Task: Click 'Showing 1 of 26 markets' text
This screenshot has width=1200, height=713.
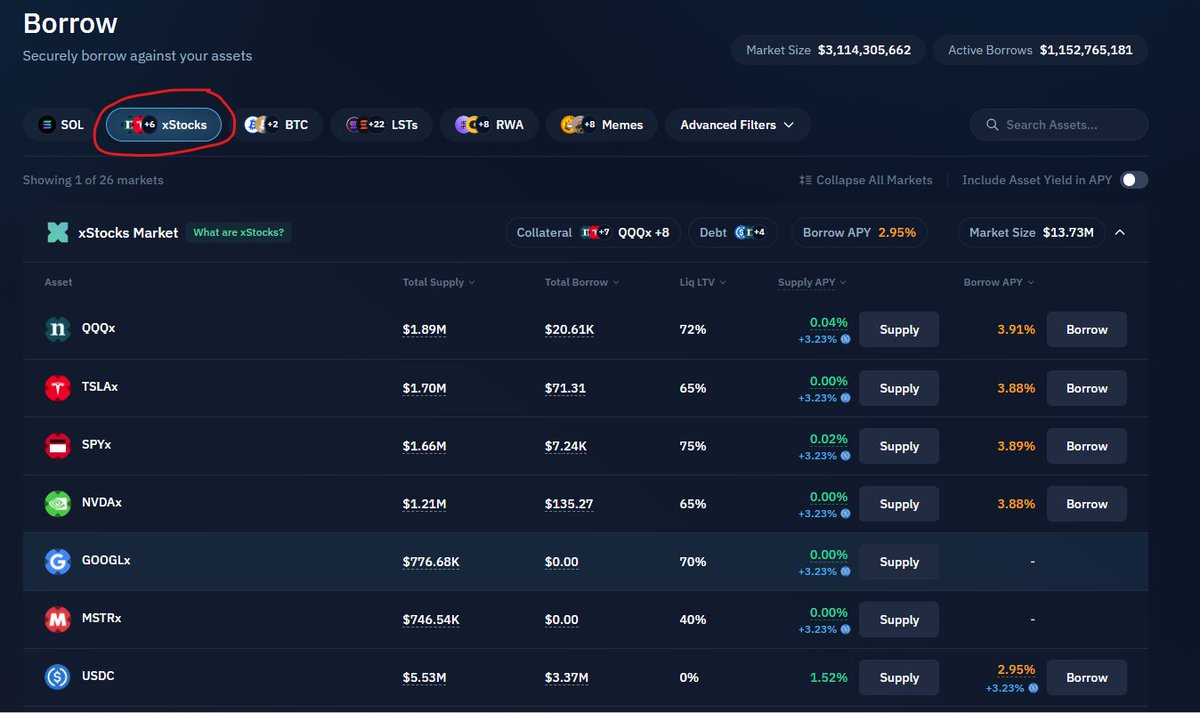Action: click(x=93, y=180)
